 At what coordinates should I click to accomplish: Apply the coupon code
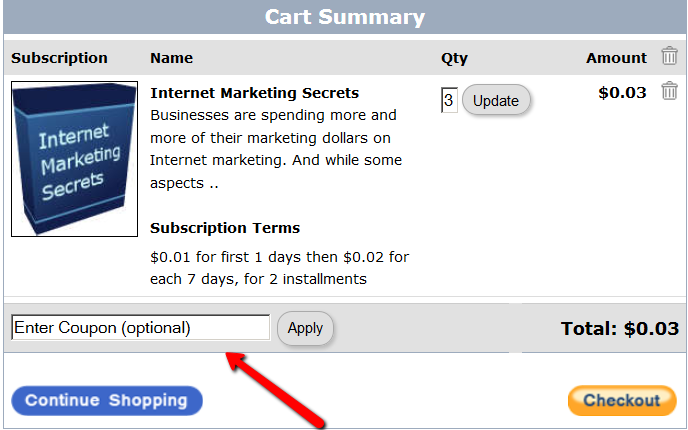pyautogui.click(x=305, y=328)
